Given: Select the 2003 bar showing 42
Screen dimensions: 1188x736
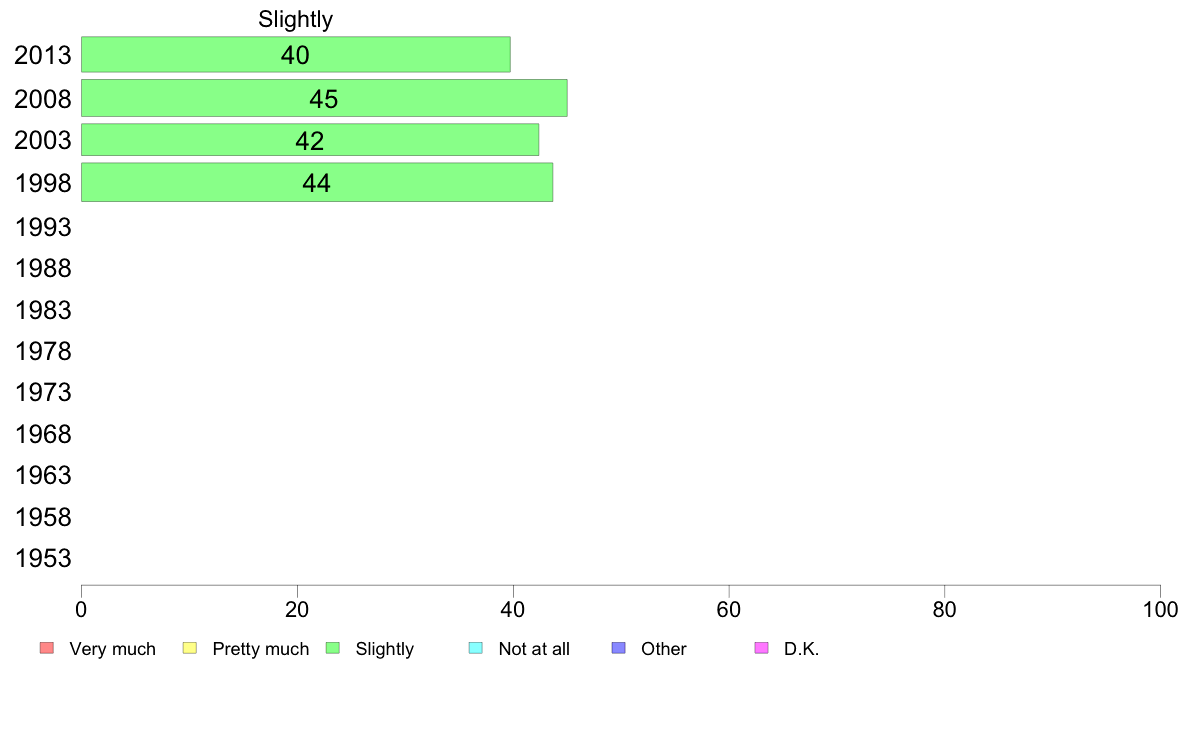Looking at the screenshot, I should 310,139.
